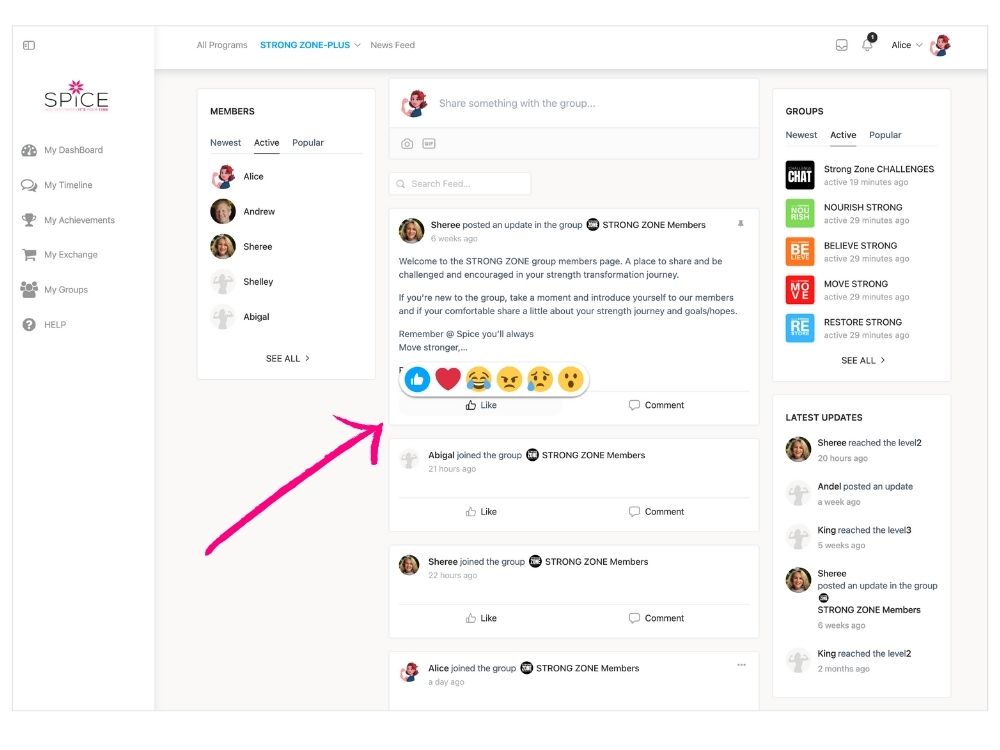Viewport: 1000px width, 750px height.
Task: Click the heart love reaction emoji
Action: [x=448, y=379]
